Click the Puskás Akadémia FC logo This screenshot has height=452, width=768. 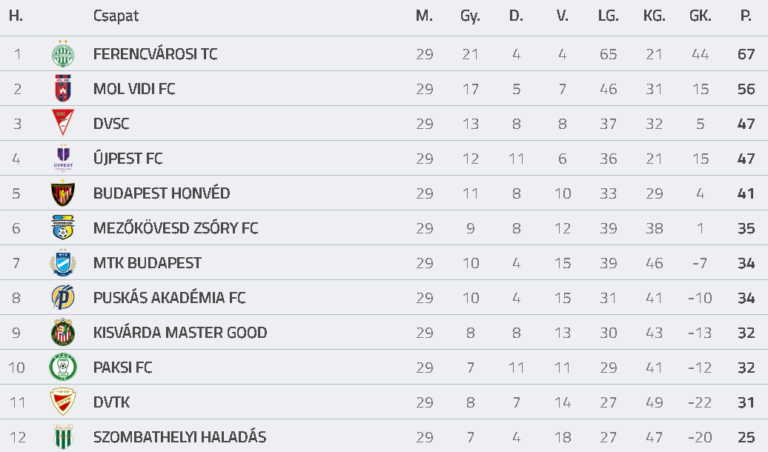click(63, 297)
